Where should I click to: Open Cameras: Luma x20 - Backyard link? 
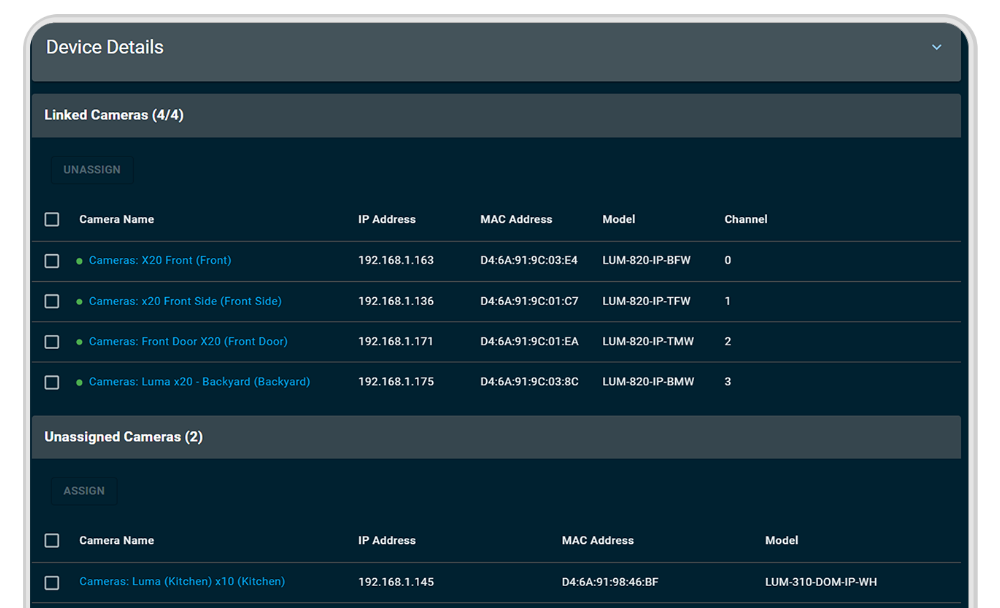[199, 382]
